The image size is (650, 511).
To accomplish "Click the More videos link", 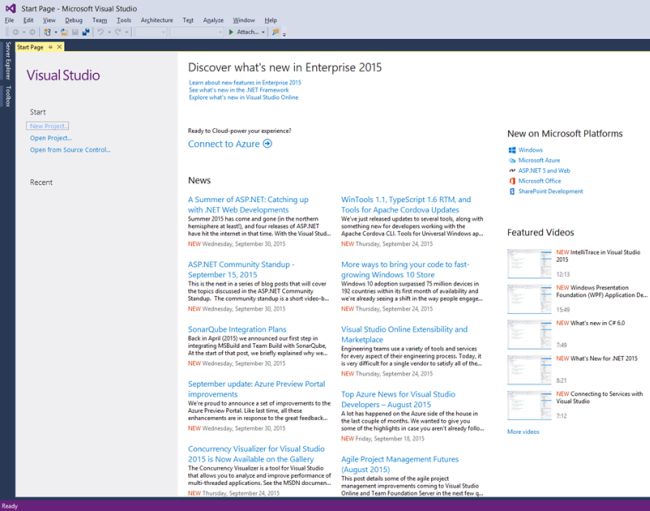I will coord(523,432).
